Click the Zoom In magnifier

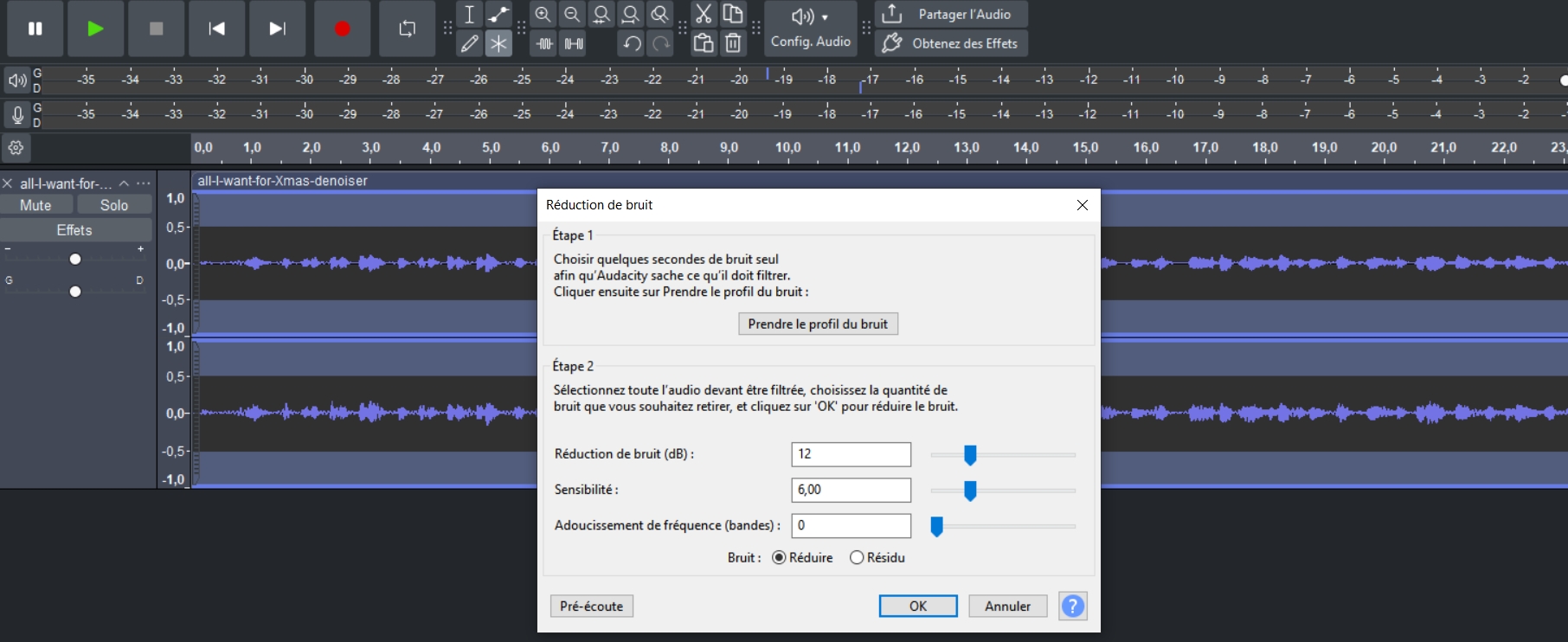coord(543,14)
